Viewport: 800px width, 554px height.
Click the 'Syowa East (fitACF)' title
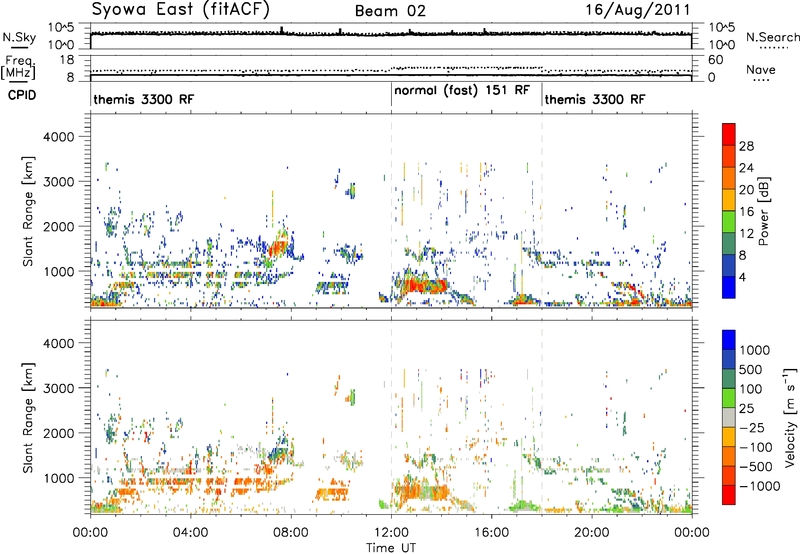180,9
